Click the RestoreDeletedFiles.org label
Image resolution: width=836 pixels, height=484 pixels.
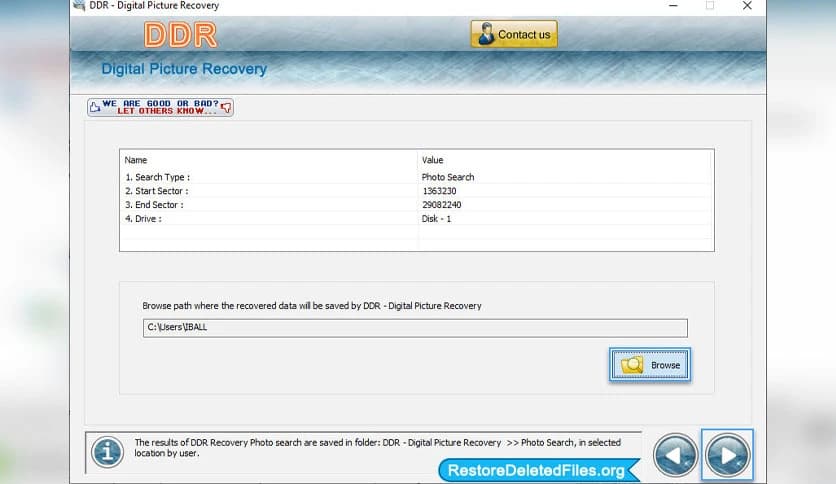537,470
